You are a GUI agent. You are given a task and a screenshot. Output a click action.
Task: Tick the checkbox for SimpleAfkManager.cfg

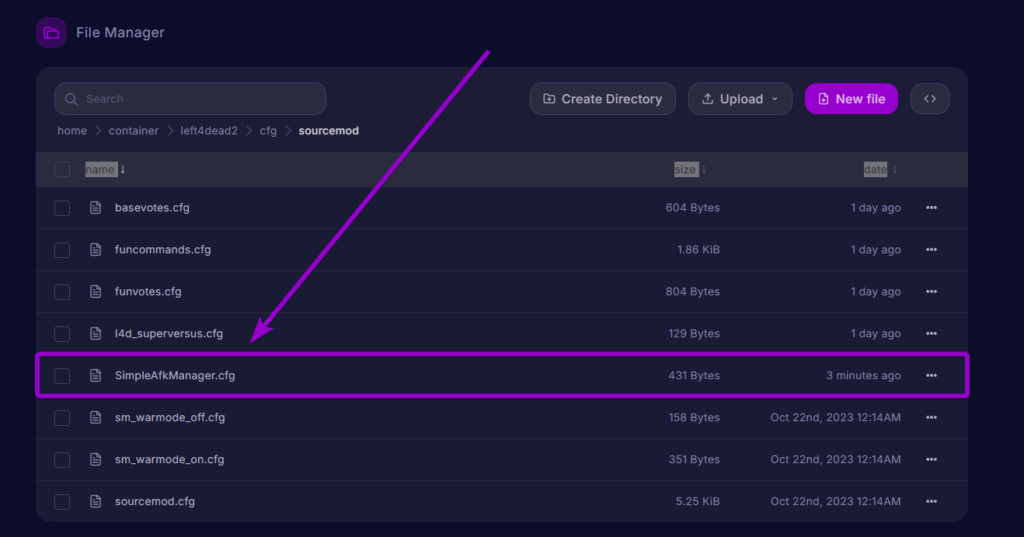(62, 376)
